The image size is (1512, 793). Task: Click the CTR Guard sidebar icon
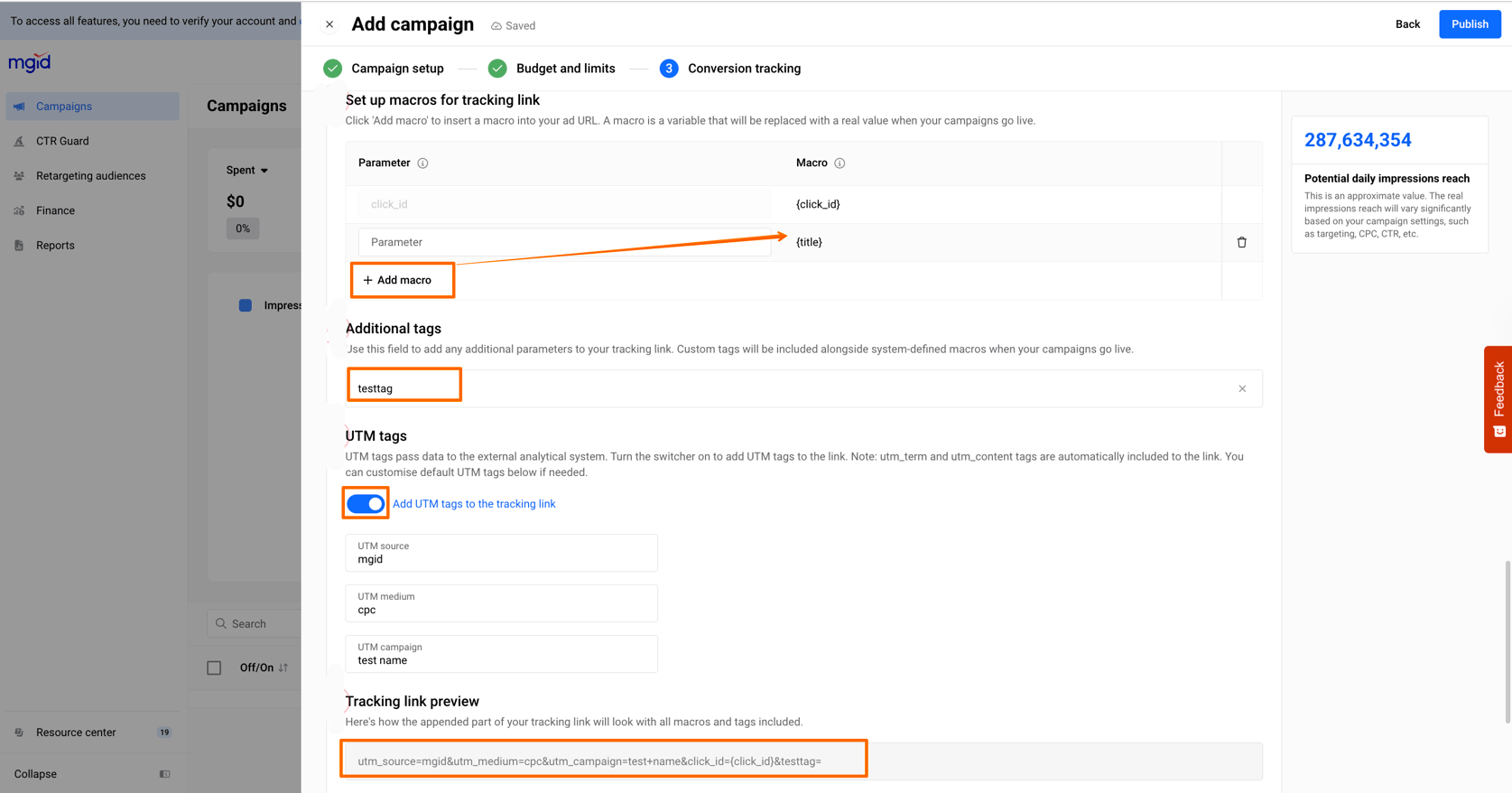click(20, 141)
